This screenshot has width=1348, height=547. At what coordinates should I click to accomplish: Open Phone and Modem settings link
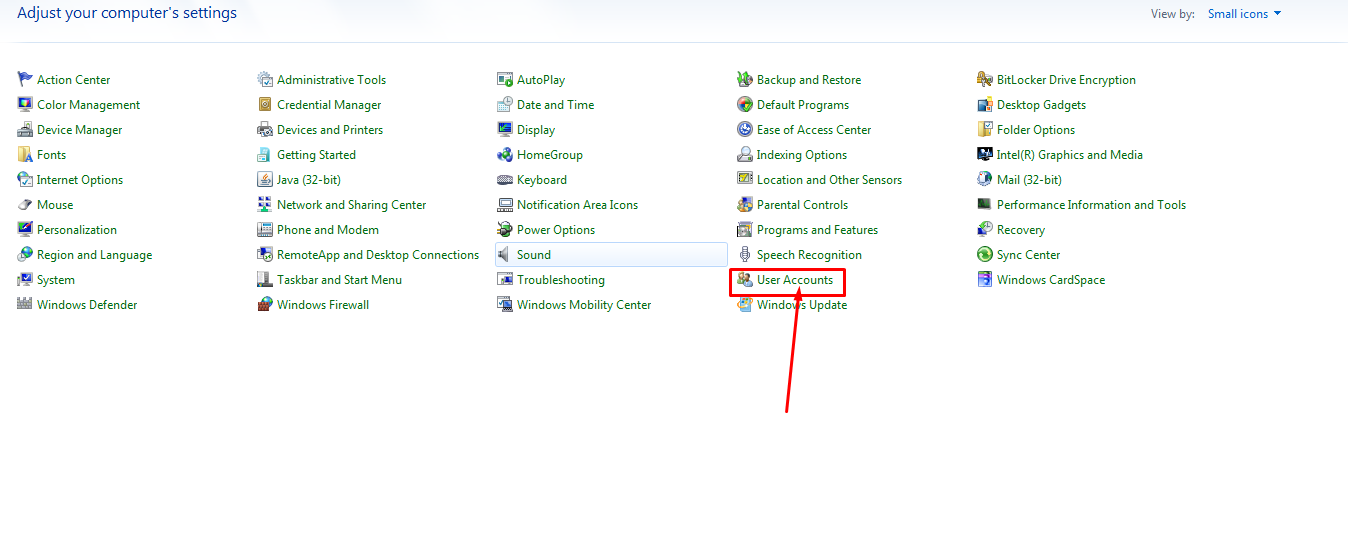pos(328,230)
